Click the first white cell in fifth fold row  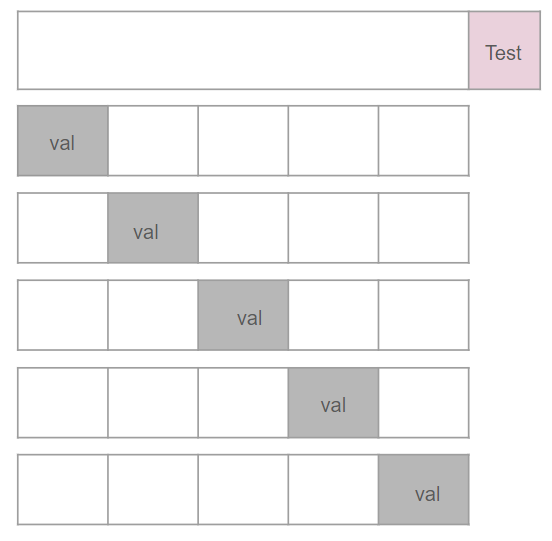[x=63, y=490]
